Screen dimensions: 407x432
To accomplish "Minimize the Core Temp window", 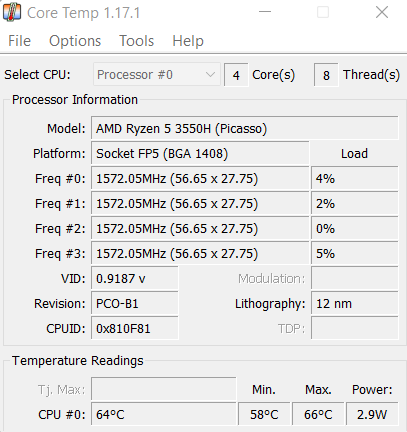I will (x=265, y=12).
